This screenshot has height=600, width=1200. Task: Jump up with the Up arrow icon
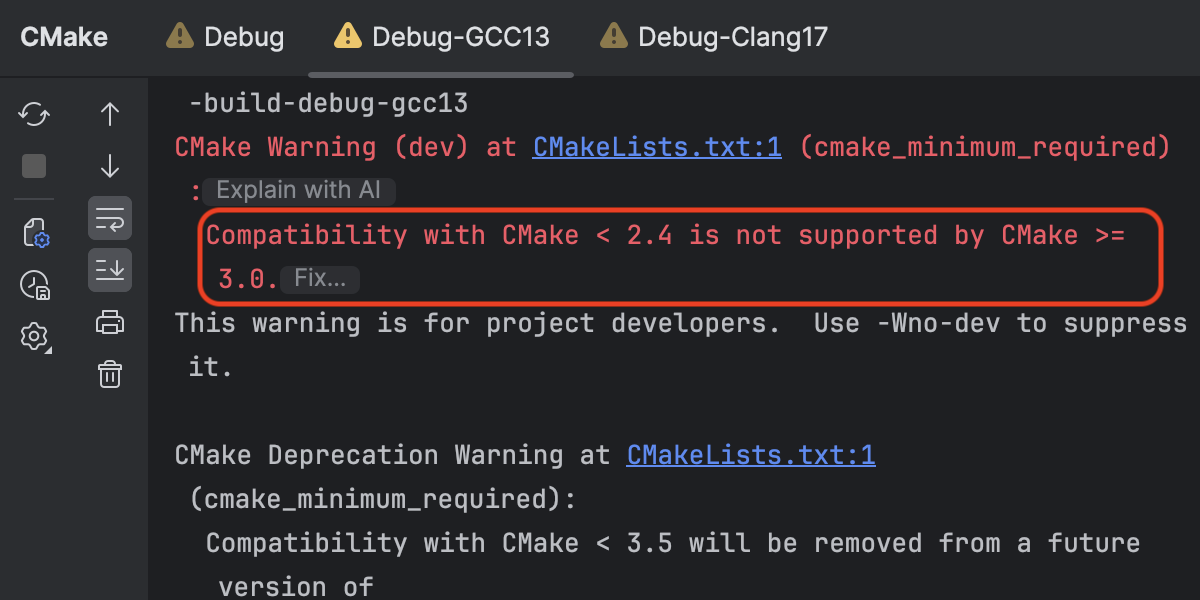tap(110, 114)
